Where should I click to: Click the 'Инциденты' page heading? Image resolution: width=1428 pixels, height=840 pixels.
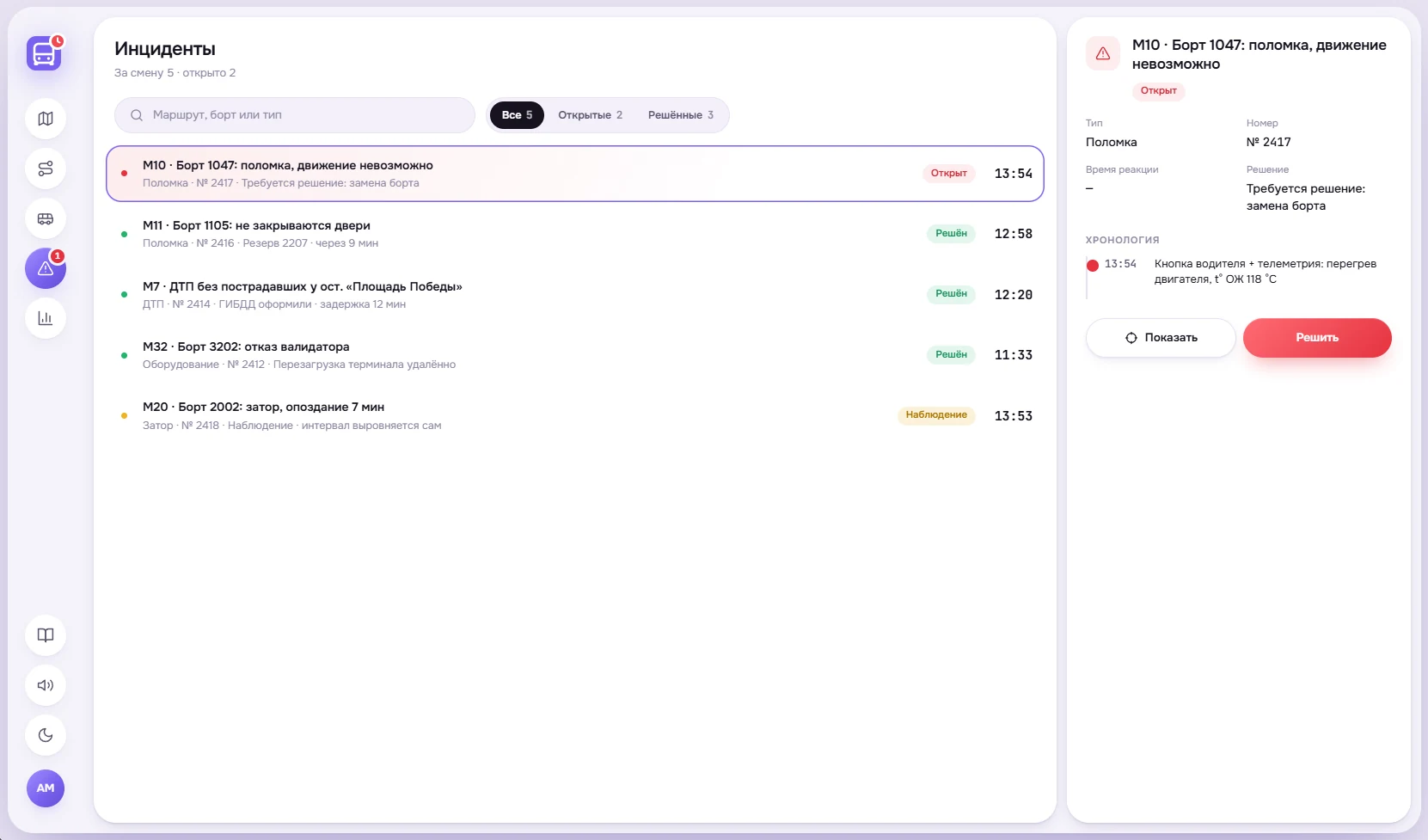(x=165, y=49)
